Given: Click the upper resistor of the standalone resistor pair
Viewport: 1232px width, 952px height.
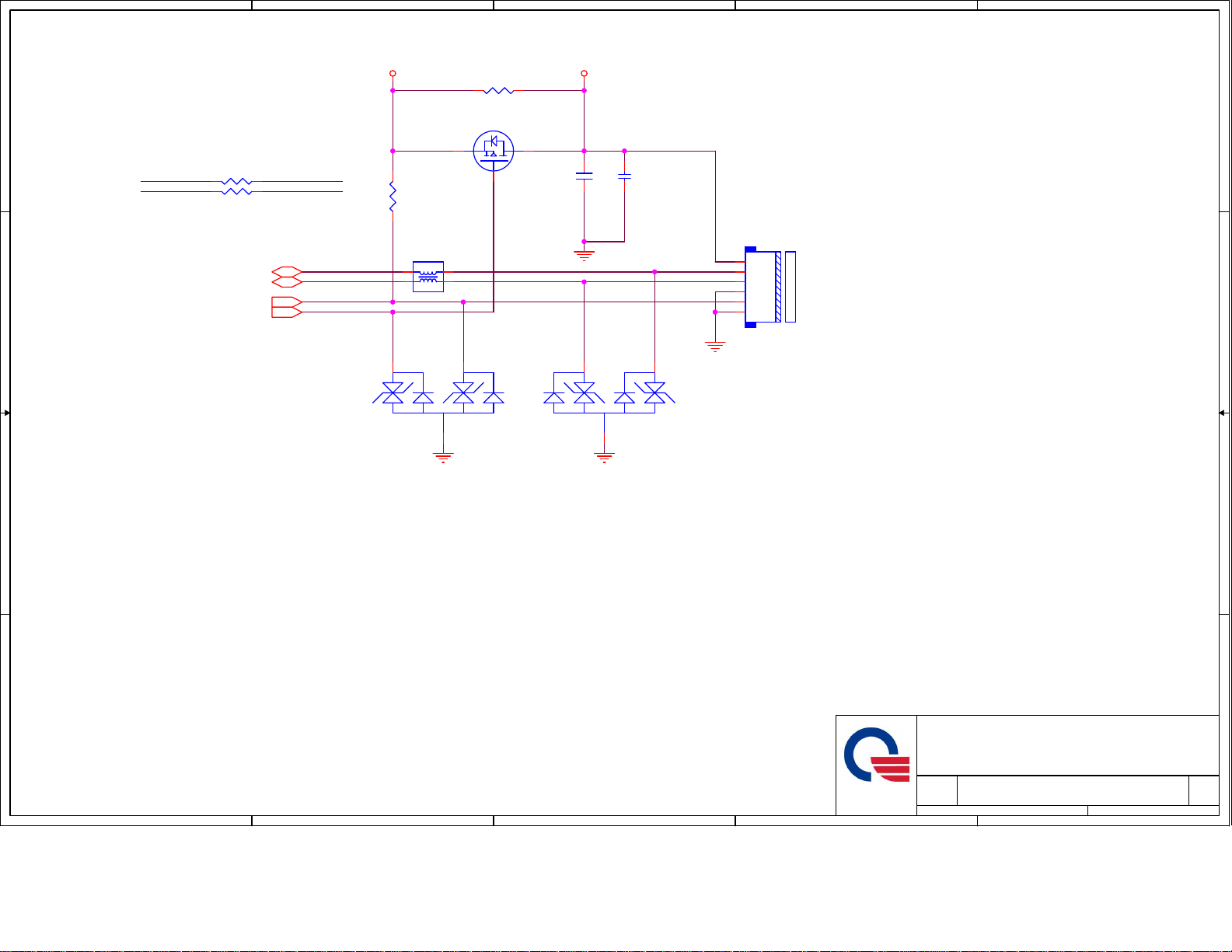Looking at the screenshot, I should point(237,181).
